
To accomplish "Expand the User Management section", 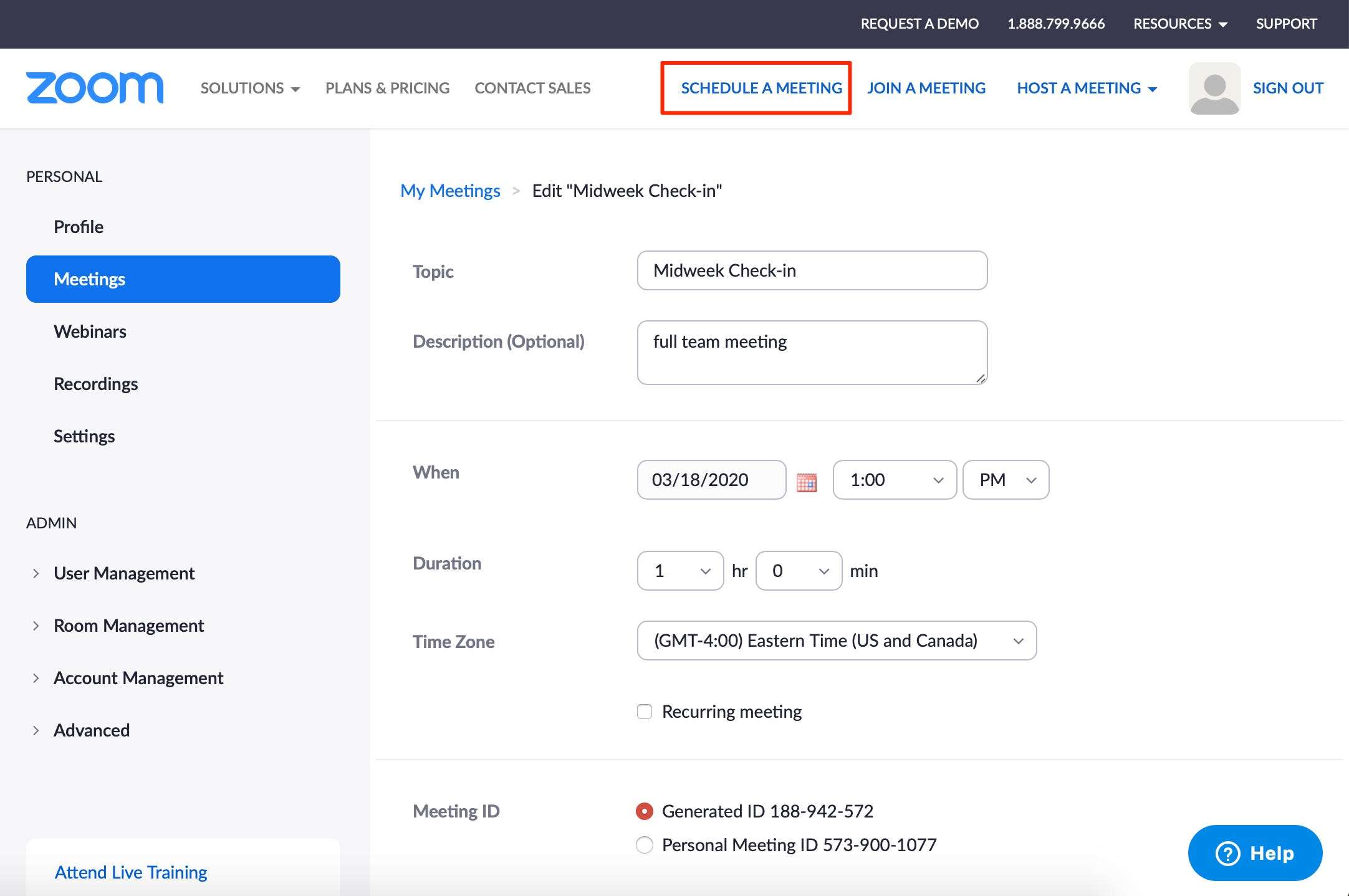I will (x=34, y=573).
